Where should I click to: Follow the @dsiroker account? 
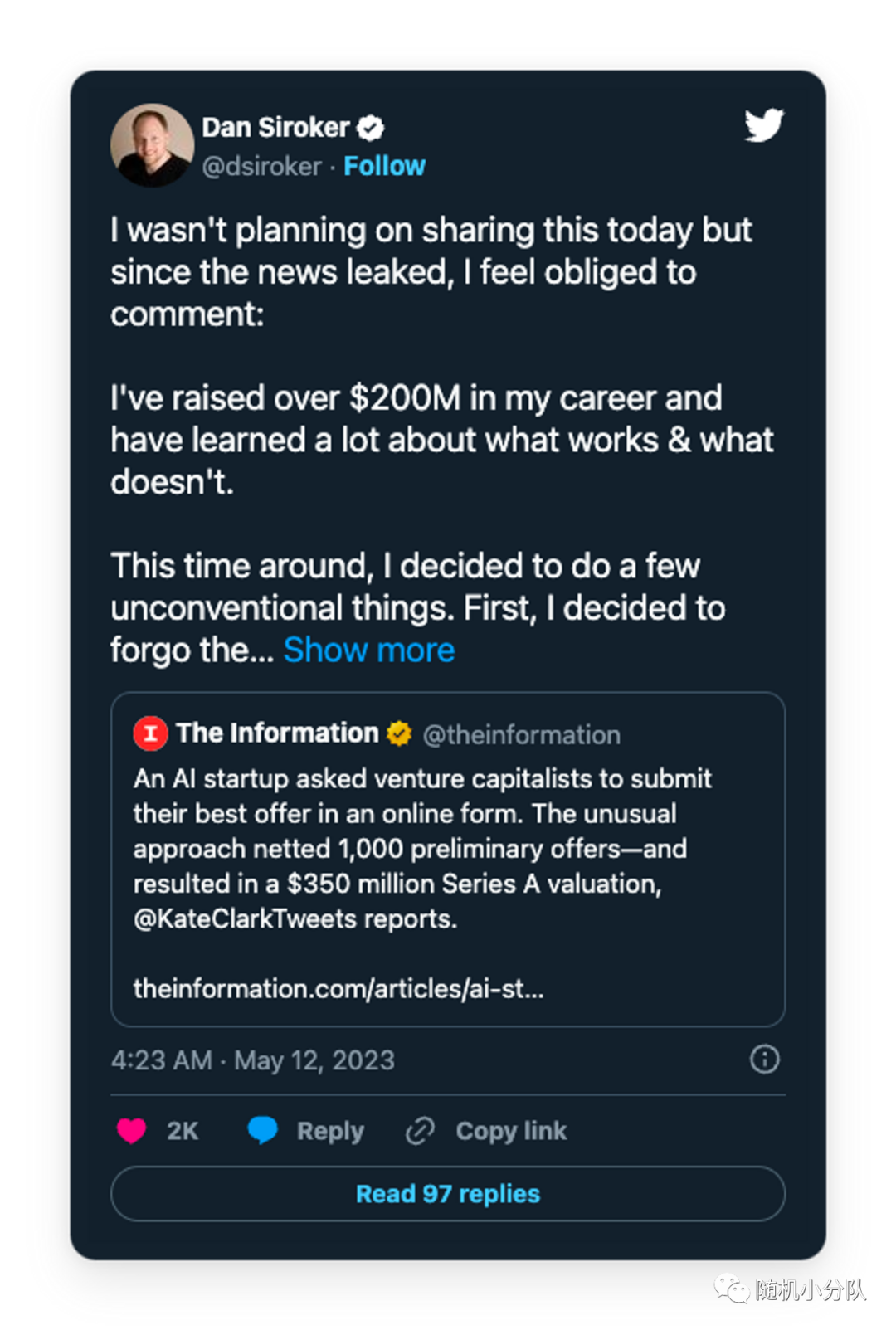(x=384, y=166)
